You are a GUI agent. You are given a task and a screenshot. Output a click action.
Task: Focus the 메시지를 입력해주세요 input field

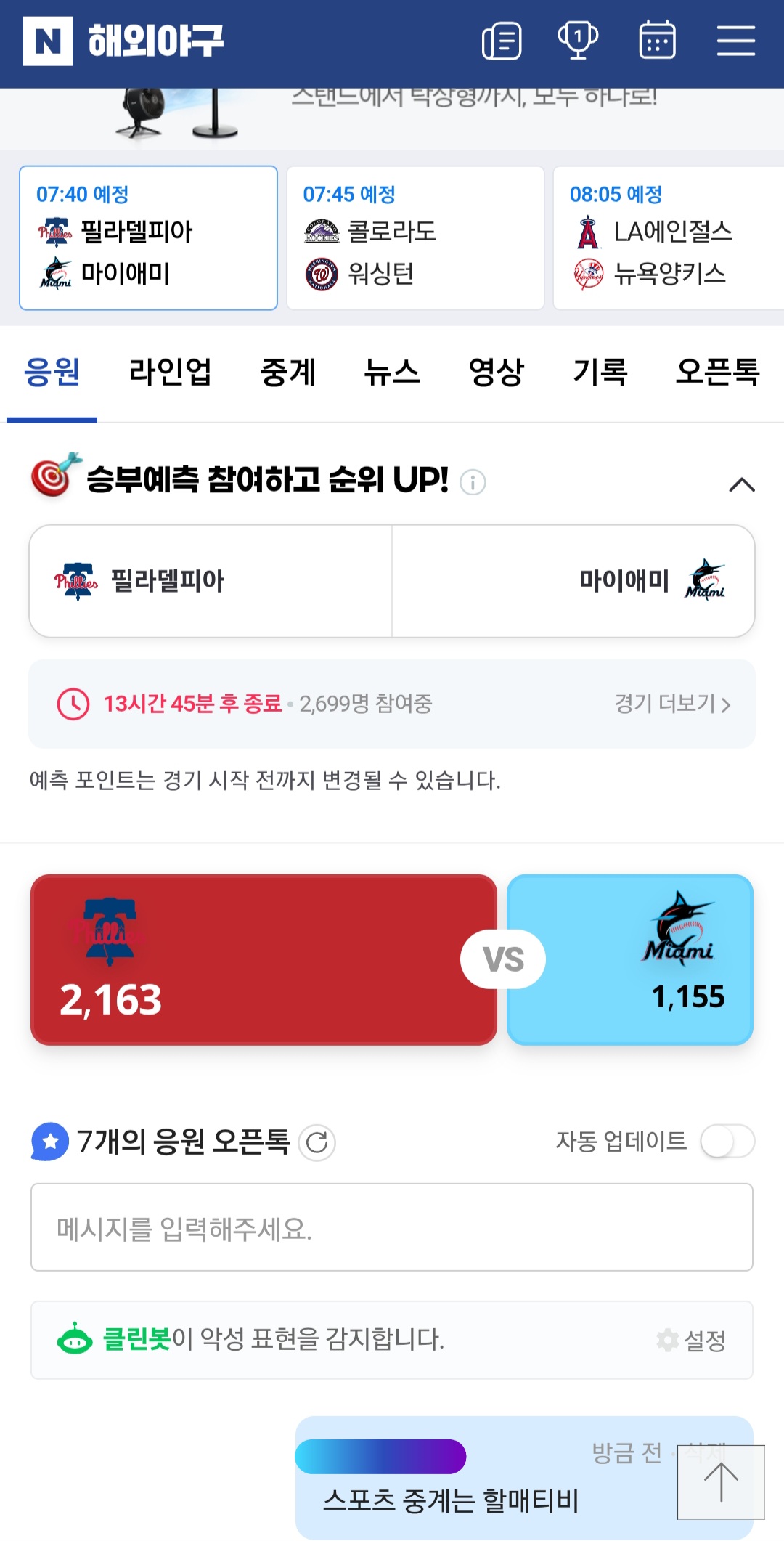(x=392, y=1227)
